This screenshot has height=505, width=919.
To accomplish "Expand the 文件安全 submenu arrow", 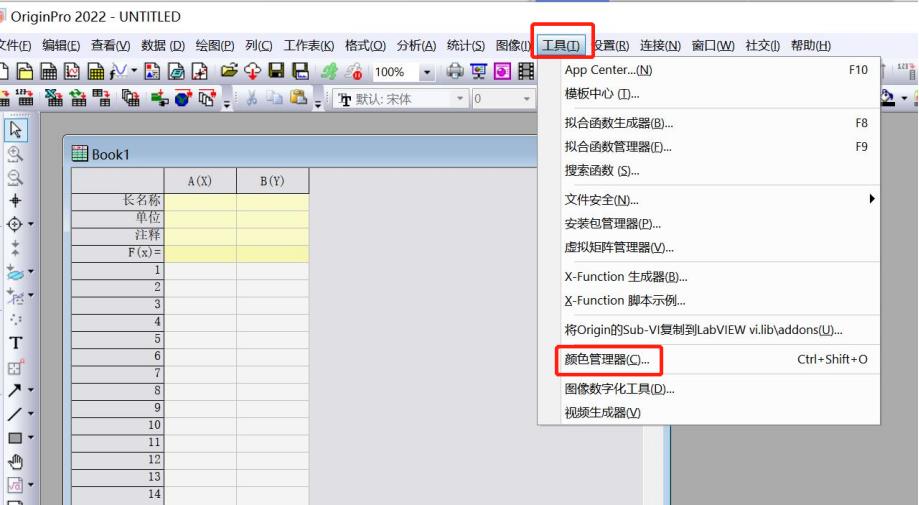I will [x=872, y=199].
